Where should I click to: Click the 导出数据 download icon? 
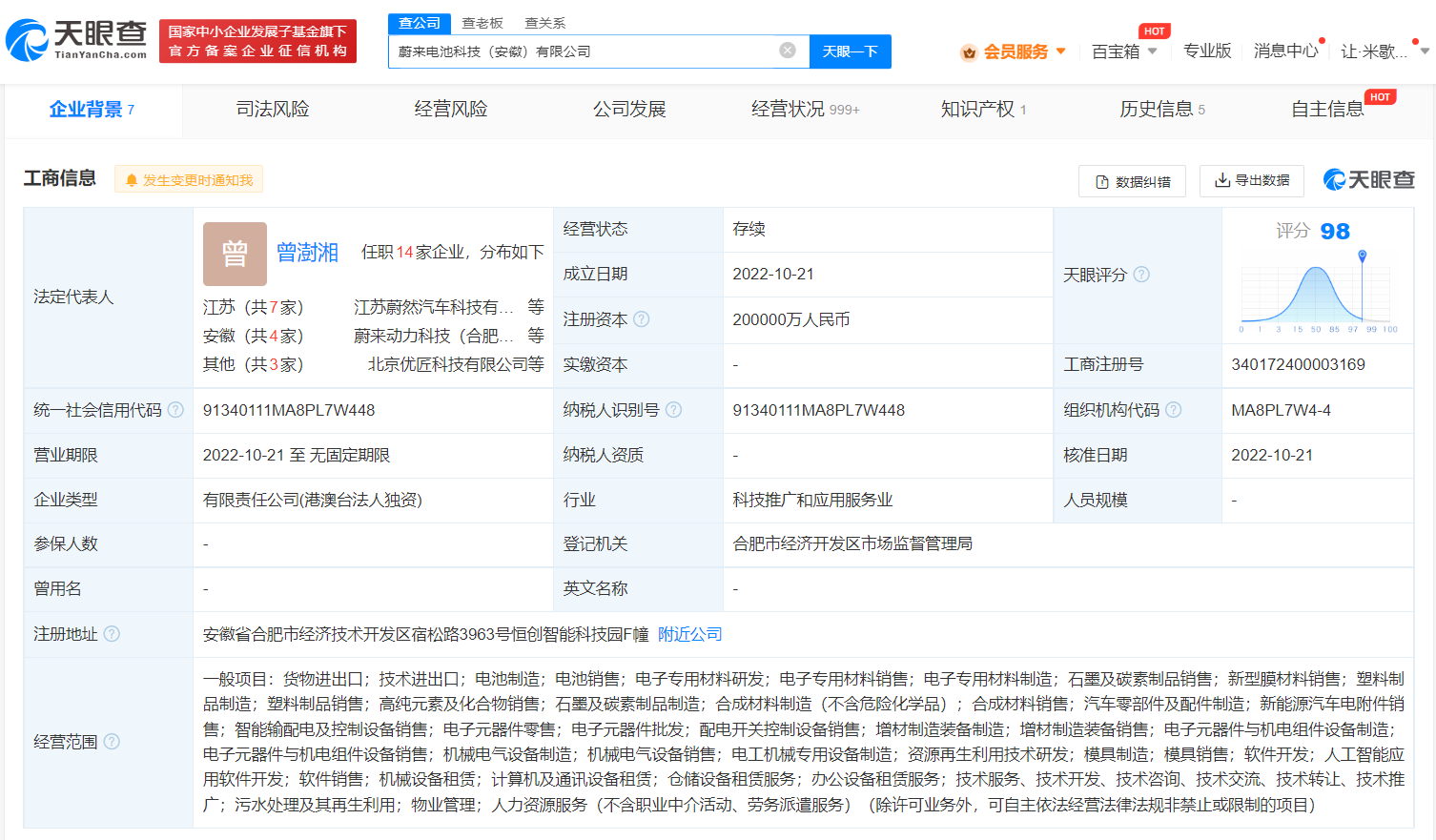coord(1223,180)
